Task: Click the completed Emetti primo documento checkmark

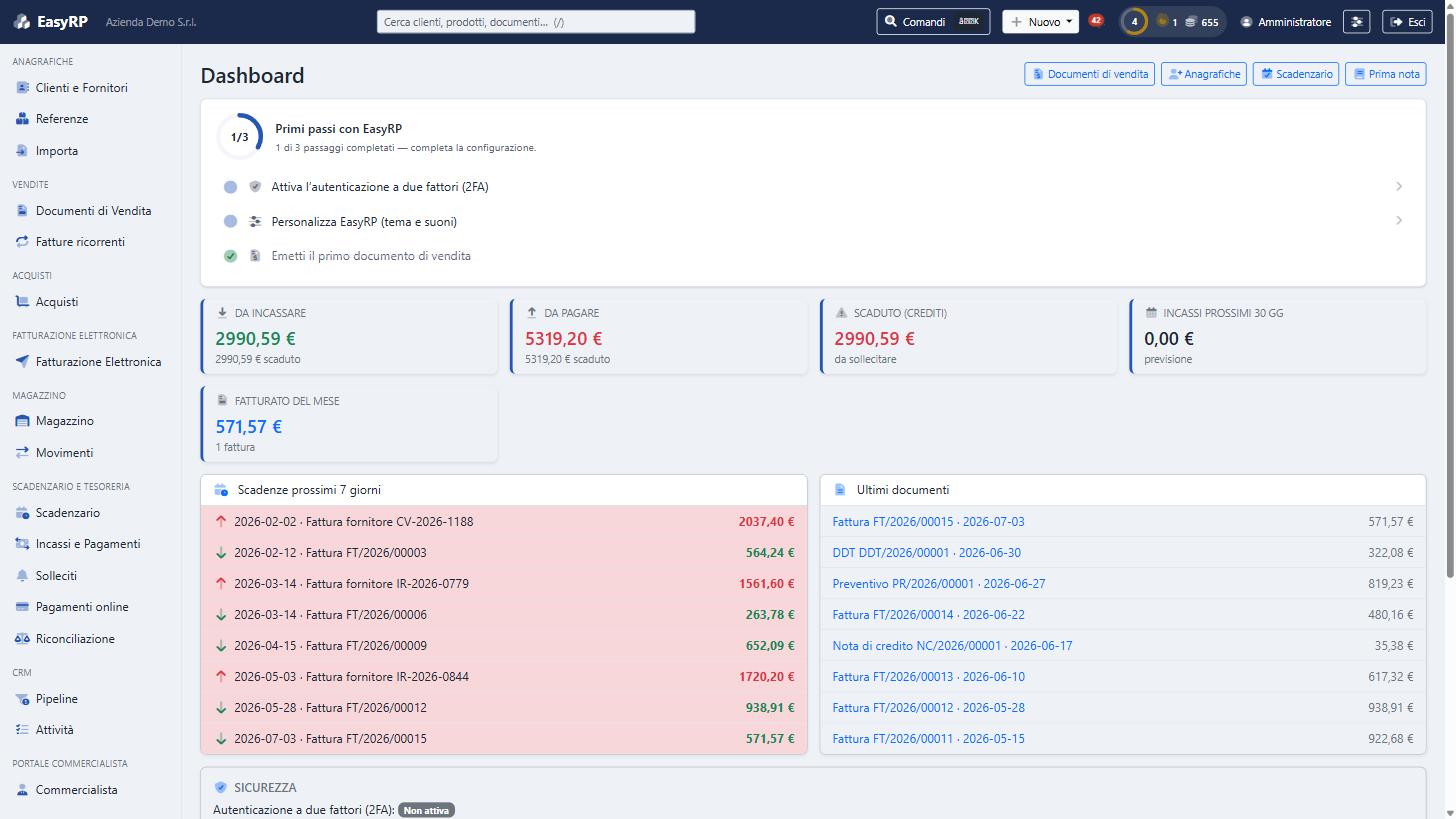Action: click(x=230, y=256)
